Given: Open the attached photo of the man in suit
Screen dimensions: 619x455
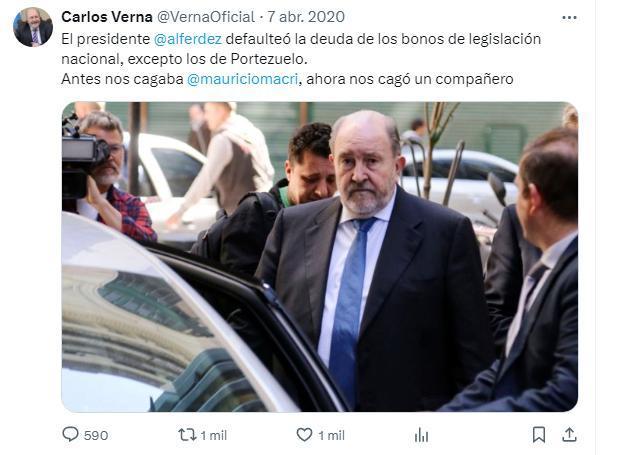Looking at the screenshot, I should click(x=320, y=257).
